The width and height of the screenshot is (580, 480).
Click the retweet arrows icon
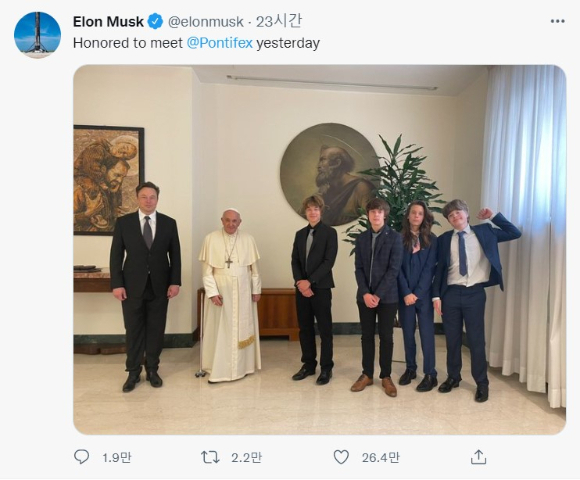click(210, 457)
